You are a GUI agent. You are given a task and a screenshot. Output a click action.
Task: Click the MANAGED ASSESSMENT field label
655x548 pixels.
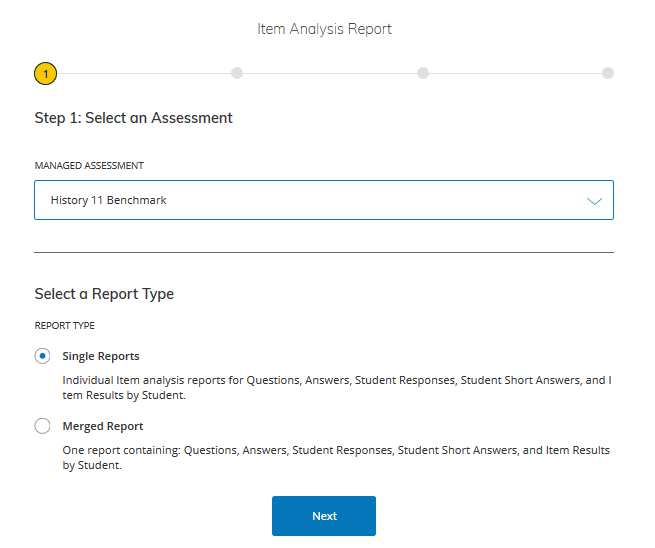click(89, 165)
